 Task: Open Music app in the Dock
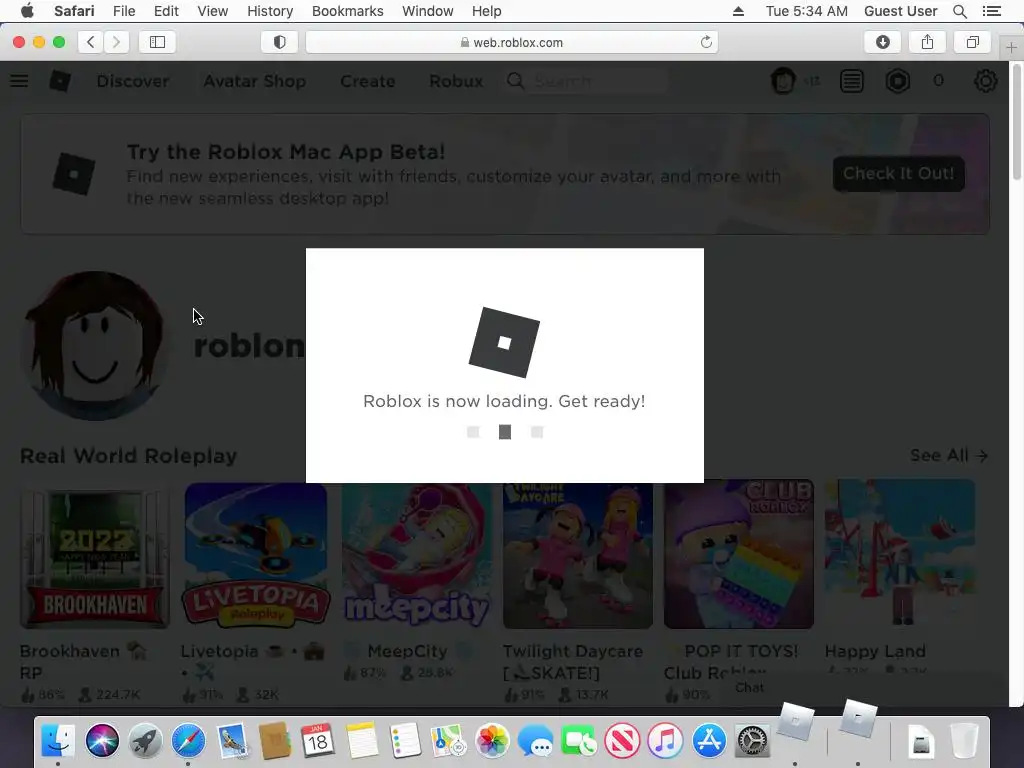(x=665, y=741)
